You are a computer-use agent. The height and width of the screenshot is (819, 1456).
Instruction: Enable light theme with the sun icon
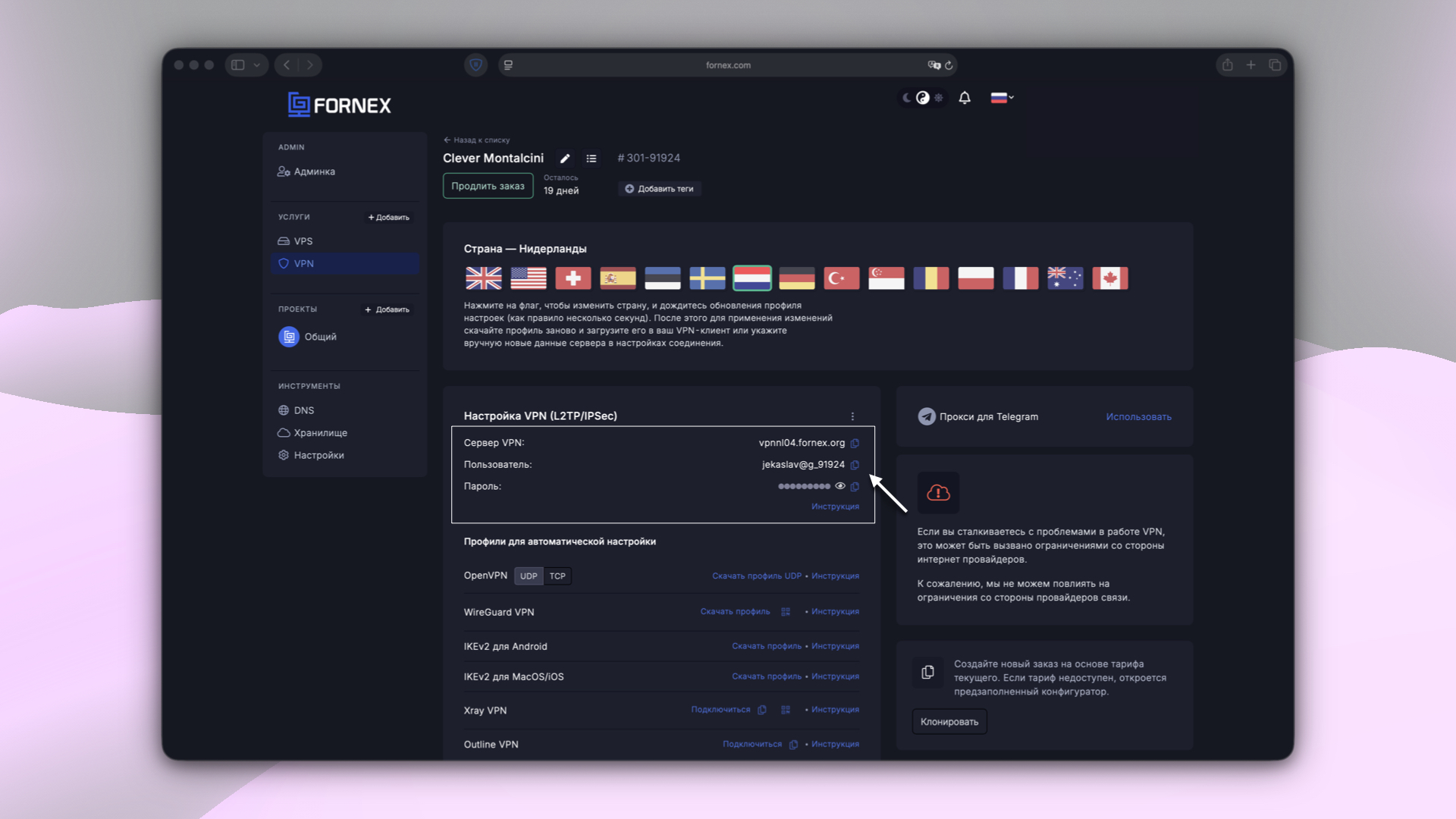click(x=939, y=98)
